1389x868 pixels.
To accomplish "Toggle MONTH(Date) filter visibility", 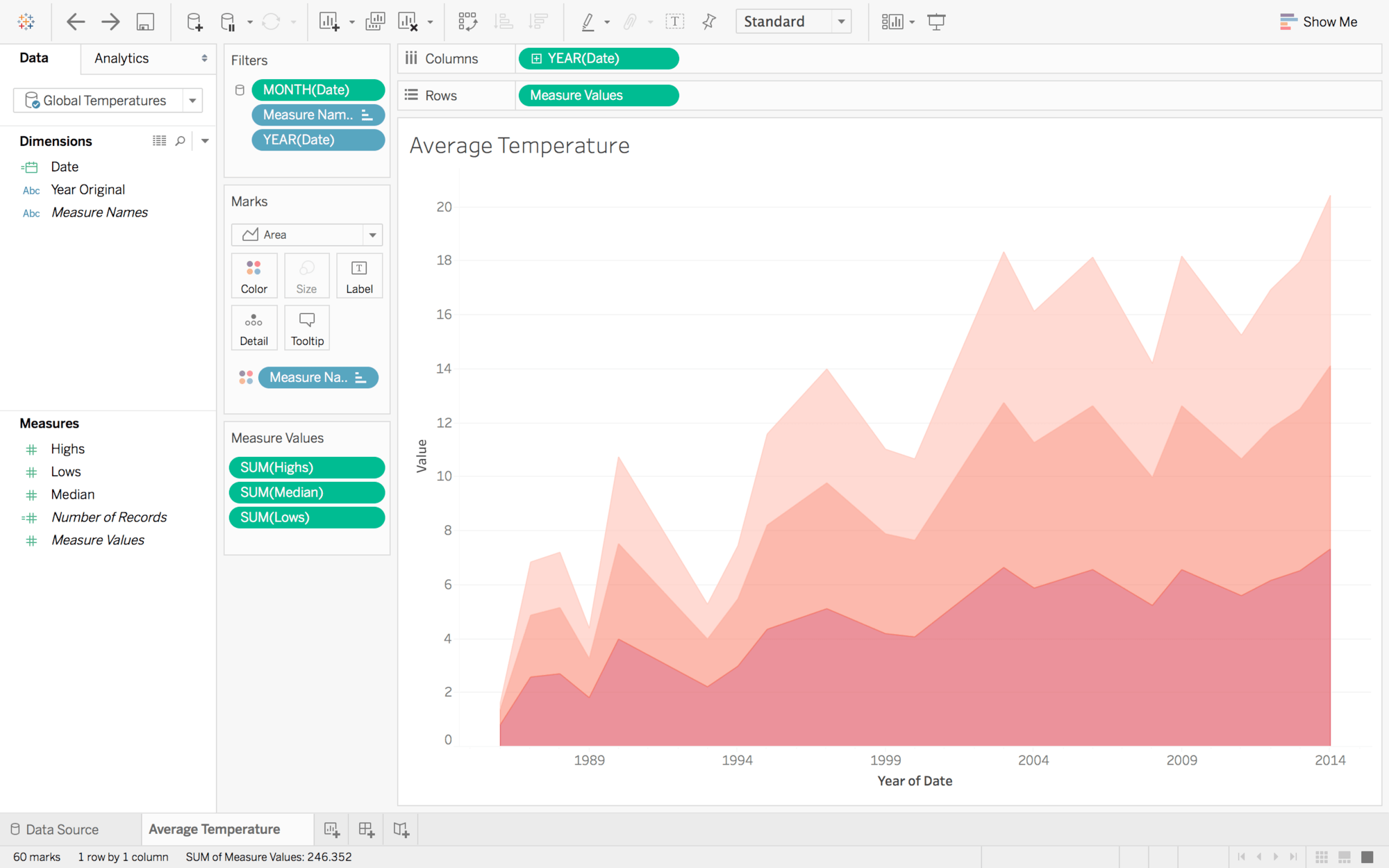I will pyautogui.click(x=239, y=90).
